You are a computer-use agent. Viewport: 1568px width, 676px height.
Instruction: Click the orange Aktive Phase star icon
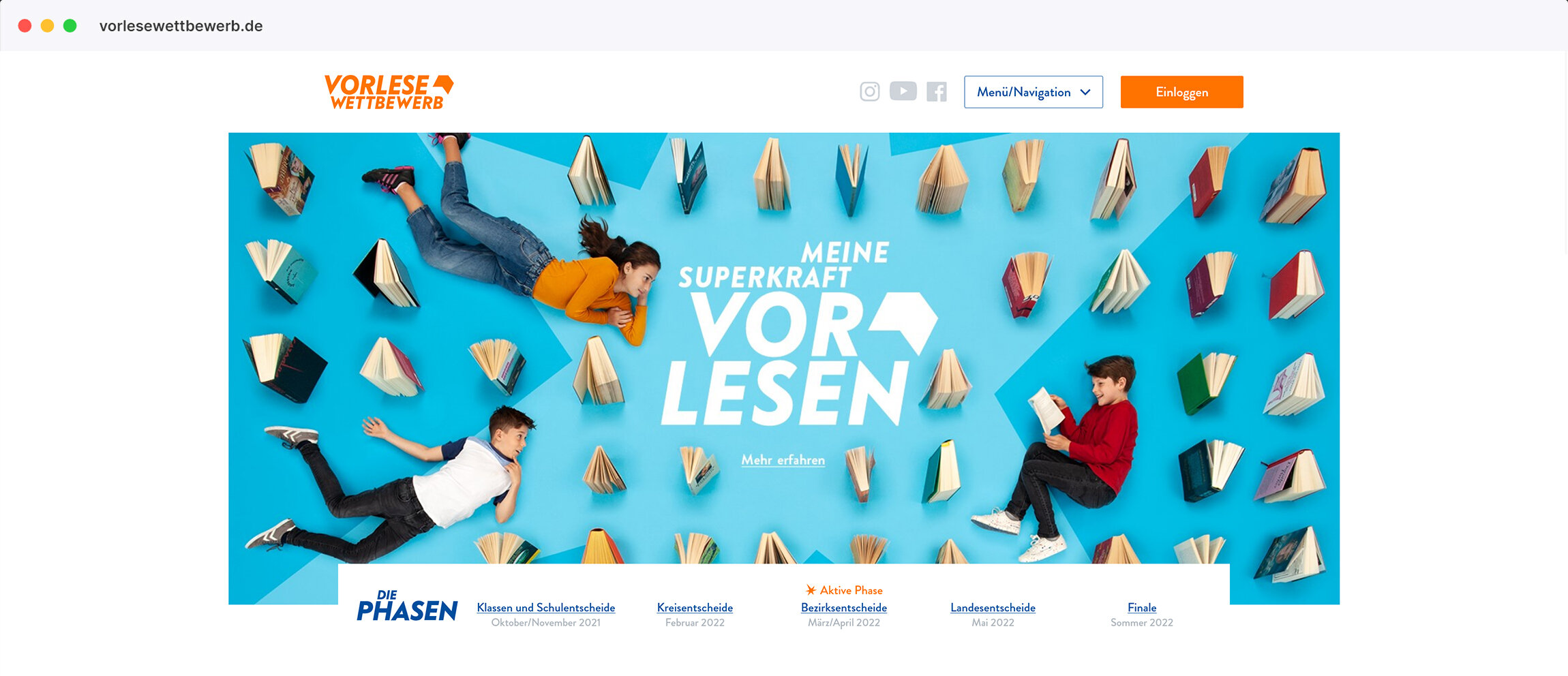coord(811,590)
